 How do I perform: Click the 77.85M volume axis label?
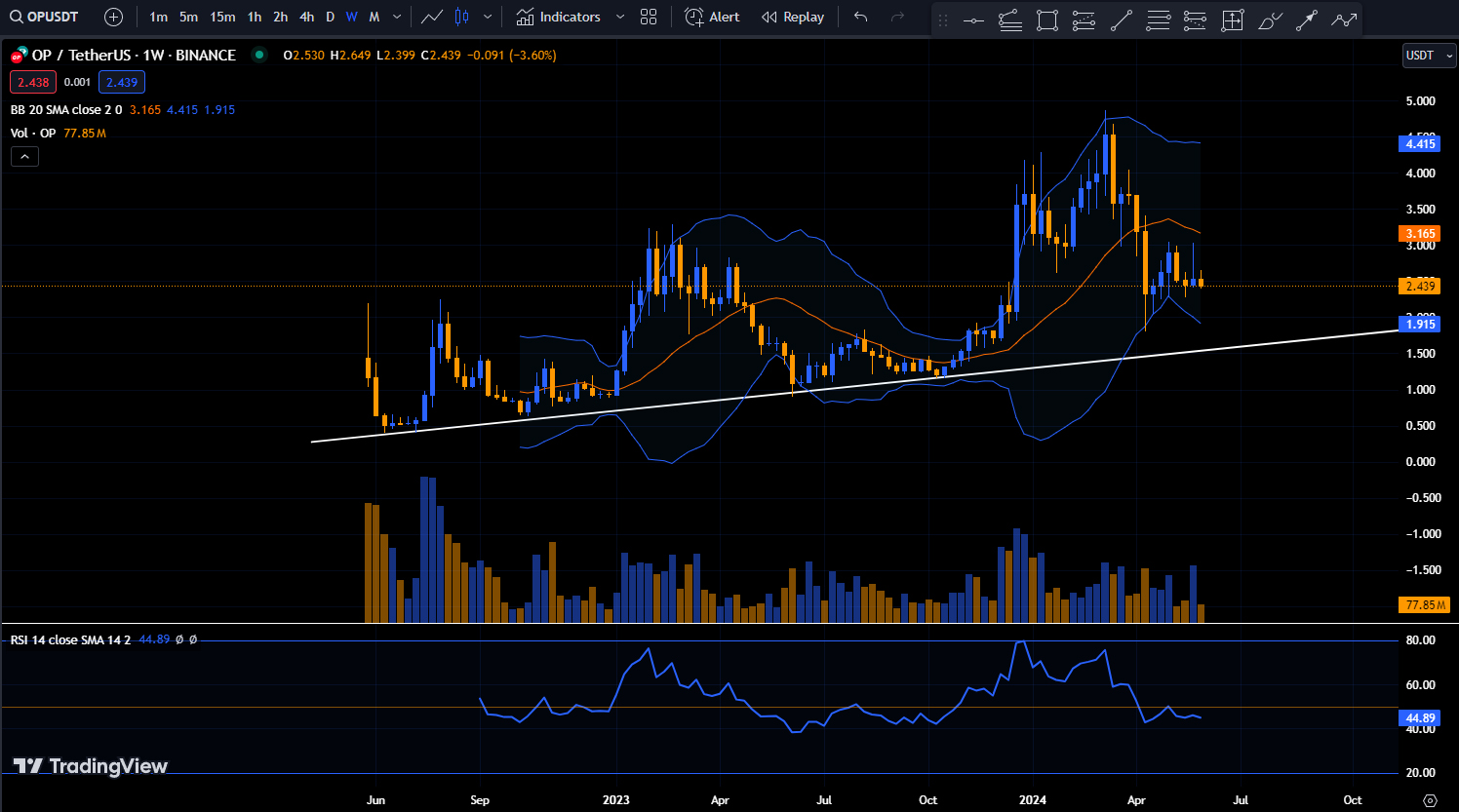[x=1425, y=605]
